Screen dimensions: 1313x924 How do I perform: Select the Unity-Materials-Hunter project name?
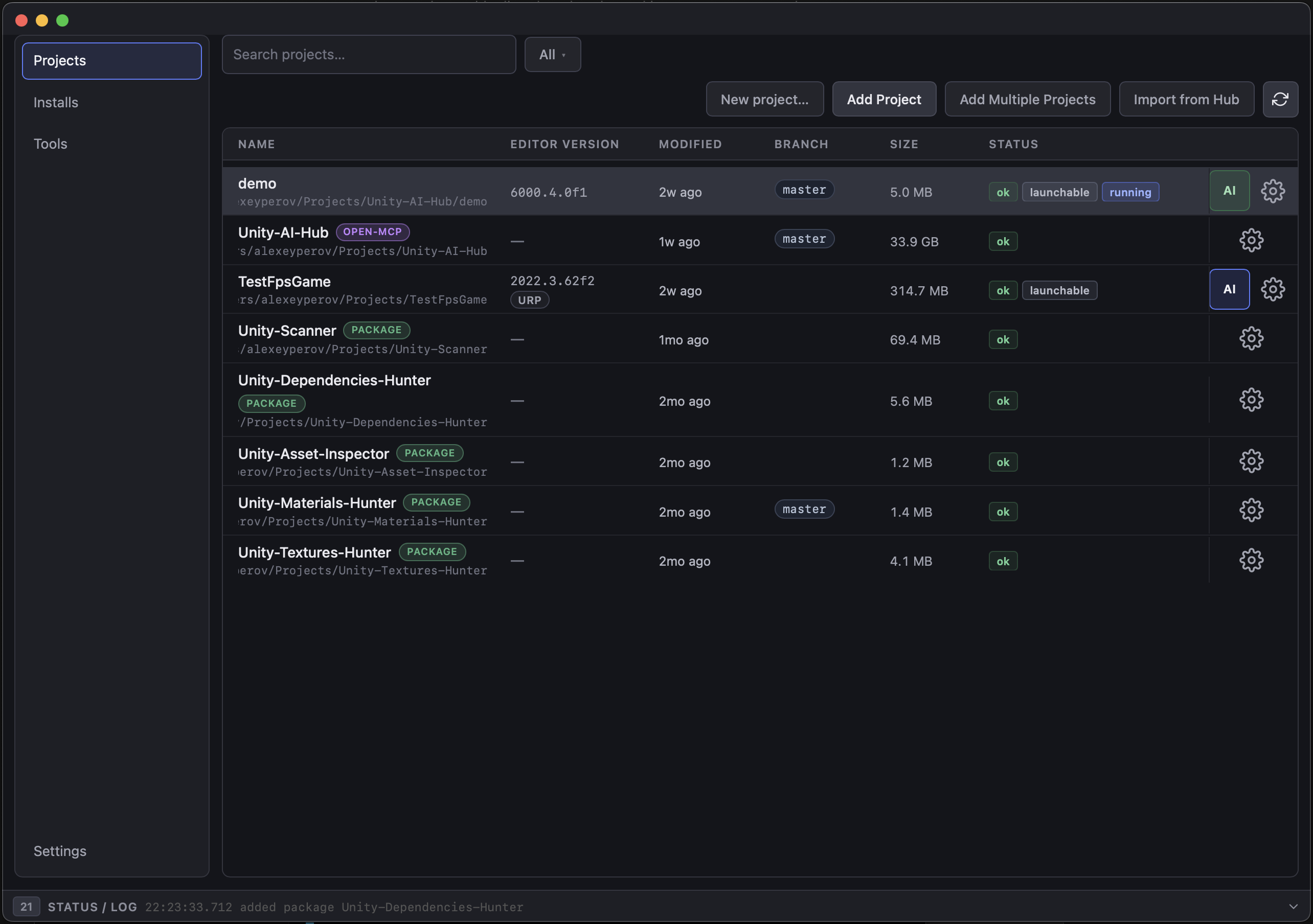317,503
